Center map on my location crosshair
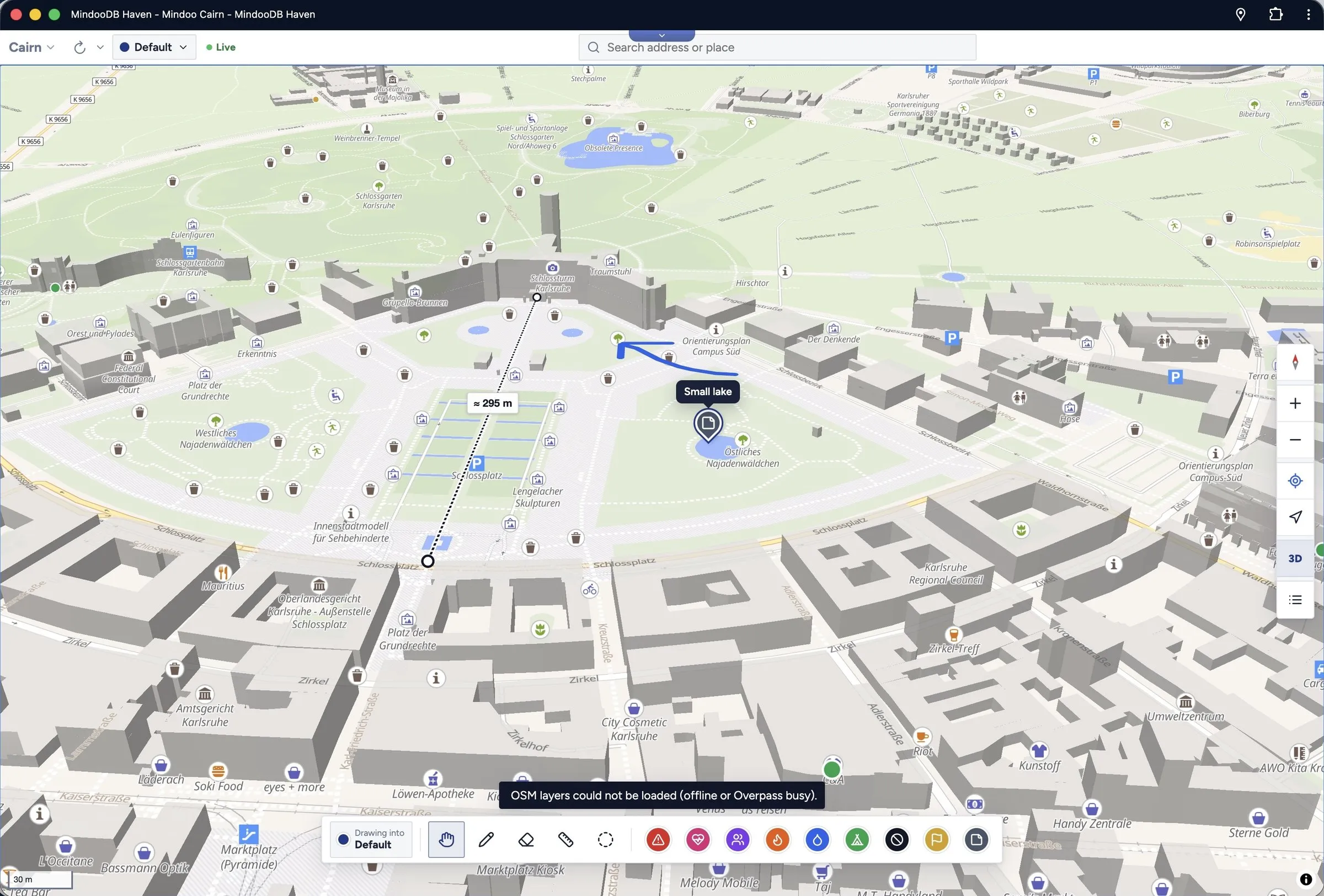This screenshot has width=1324, height=896. click(1295, 481)
